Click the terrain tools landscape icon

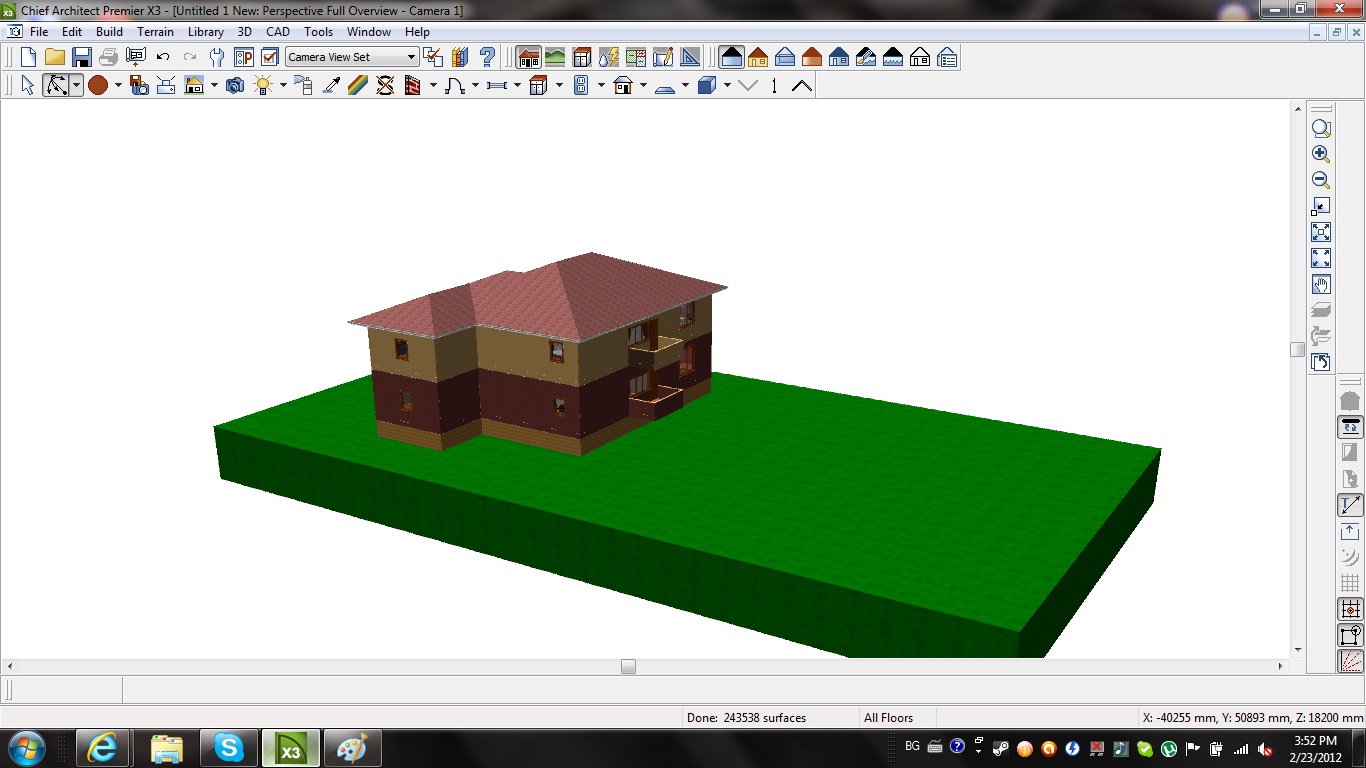pos(555,57)
